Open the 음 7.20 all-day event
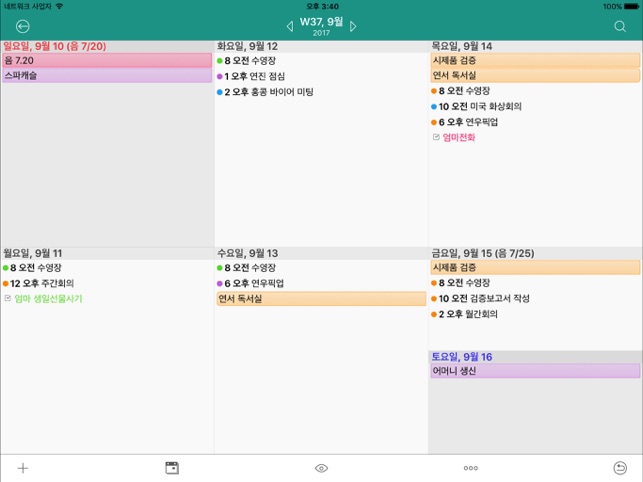 pyautogui.click(x=107, y=60)
